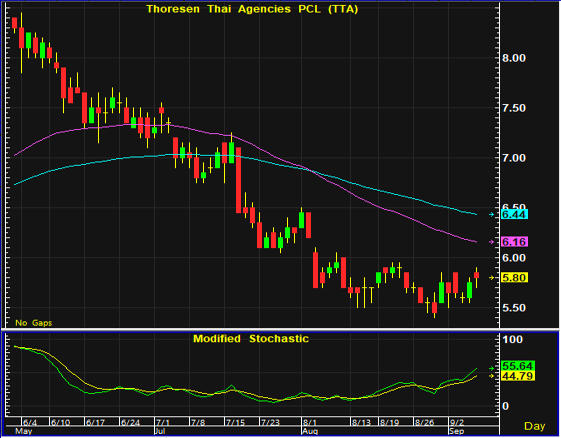Image resolution: width=561 pixels, height=438 pixels.
Task: Click the yellow arrow beside 44.79
Action: (x=492, y=376)
